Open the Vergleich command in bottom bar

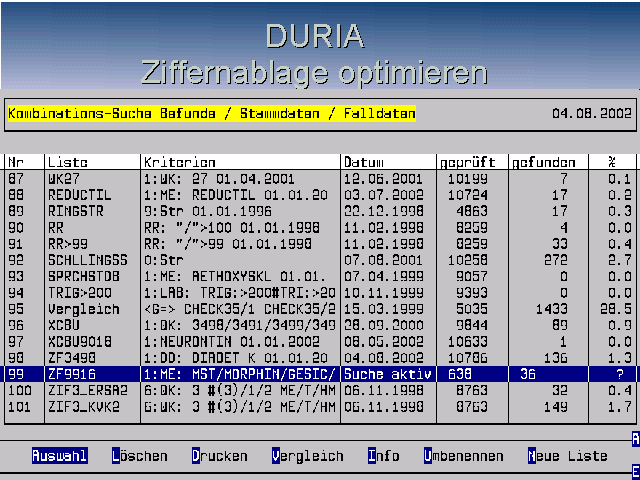click(307, 456)
